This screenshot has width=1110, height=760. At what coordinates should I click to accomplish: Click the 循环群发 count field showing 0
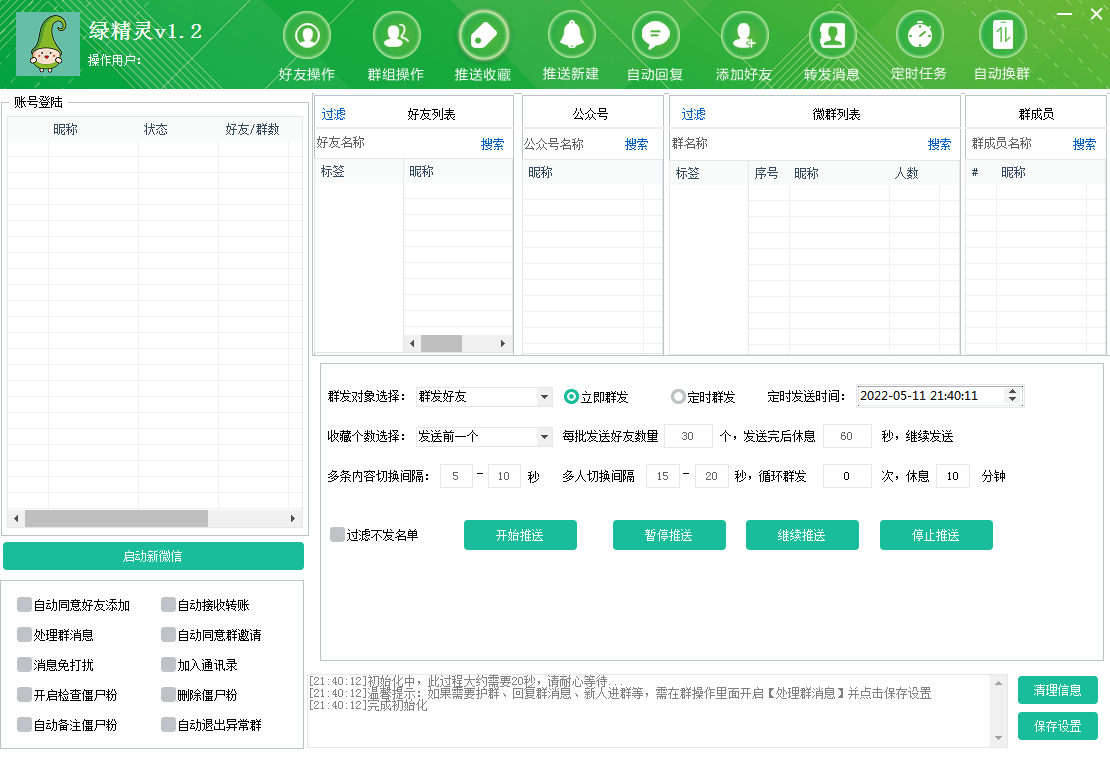pos(847,476)
